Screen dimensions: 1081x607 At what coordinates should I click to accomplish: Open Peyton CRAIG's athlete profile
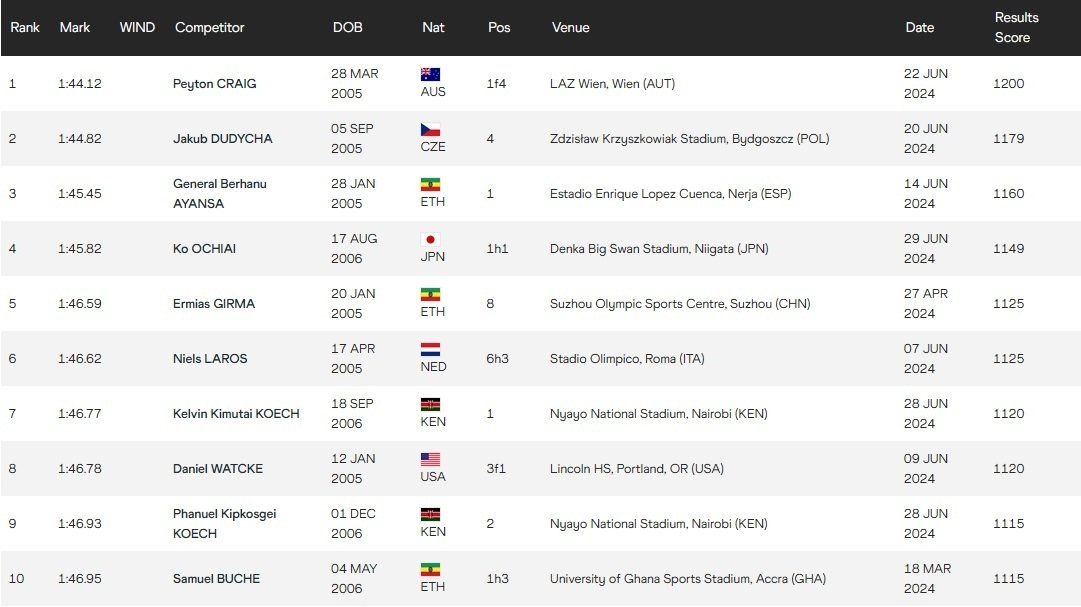coord(214,84)
